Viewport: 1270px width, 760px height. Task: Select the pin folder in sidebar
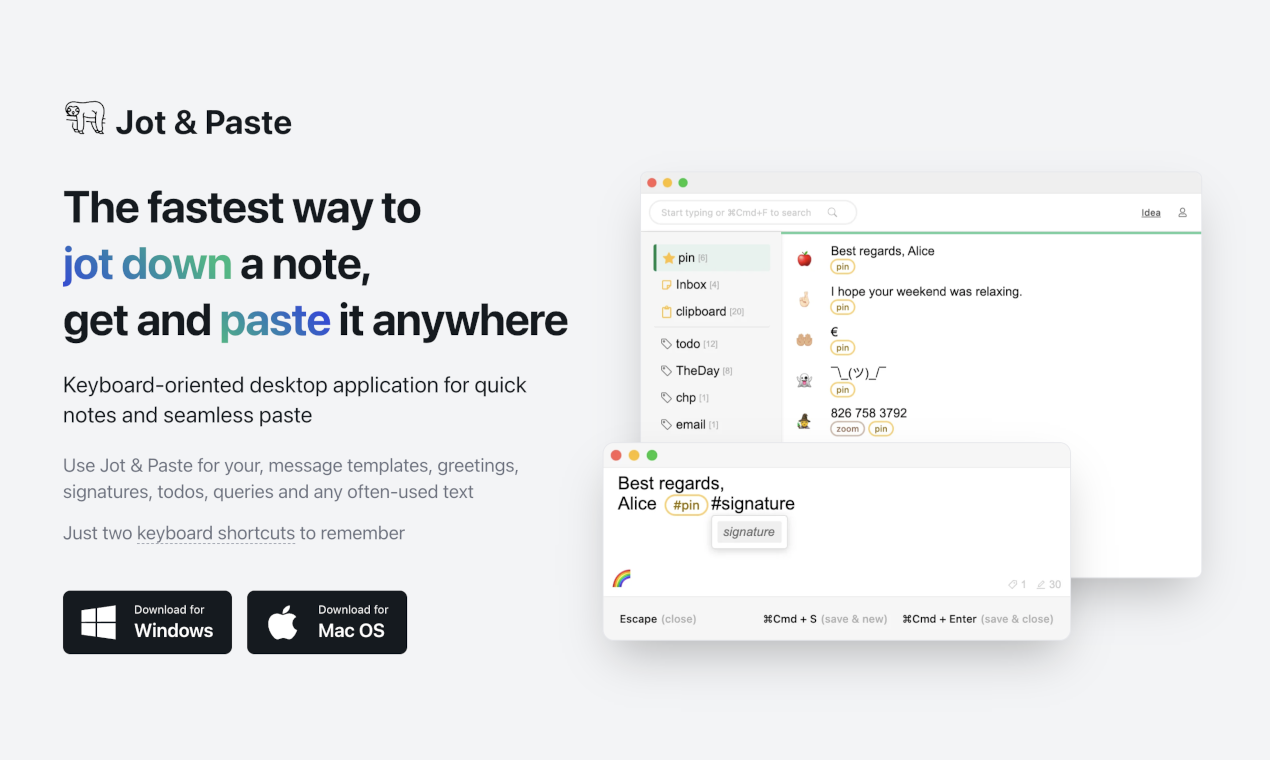pos(712,258)
